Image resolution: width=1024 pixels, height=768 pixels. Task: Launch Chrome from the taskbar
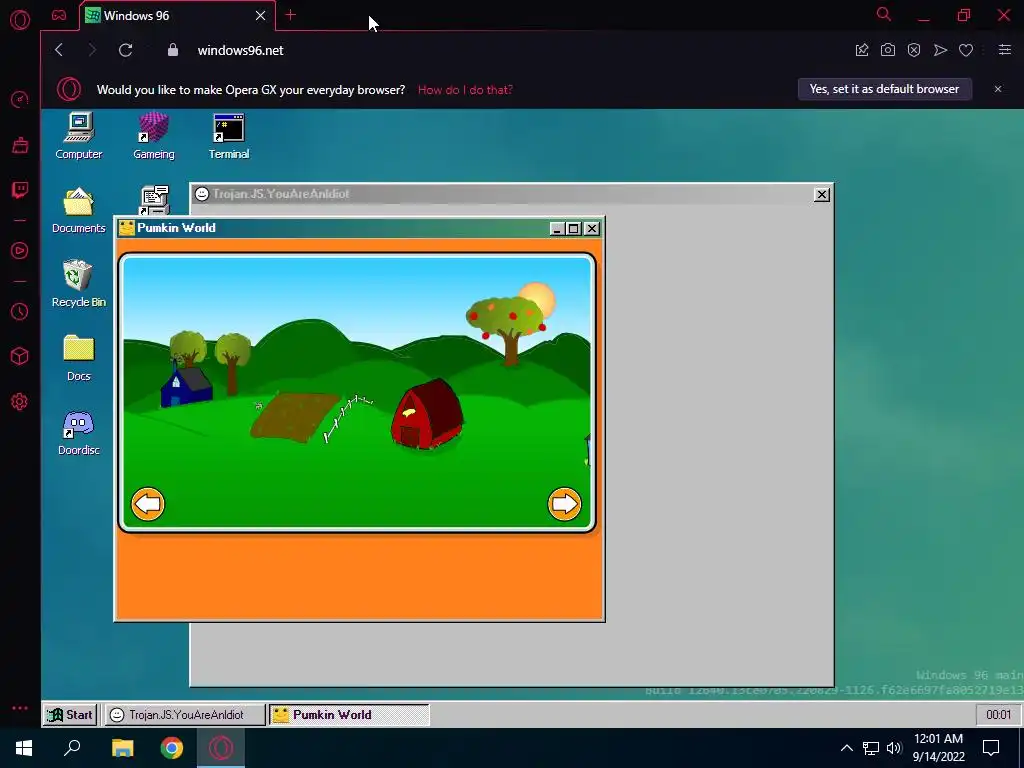click(x=172, y=748)
